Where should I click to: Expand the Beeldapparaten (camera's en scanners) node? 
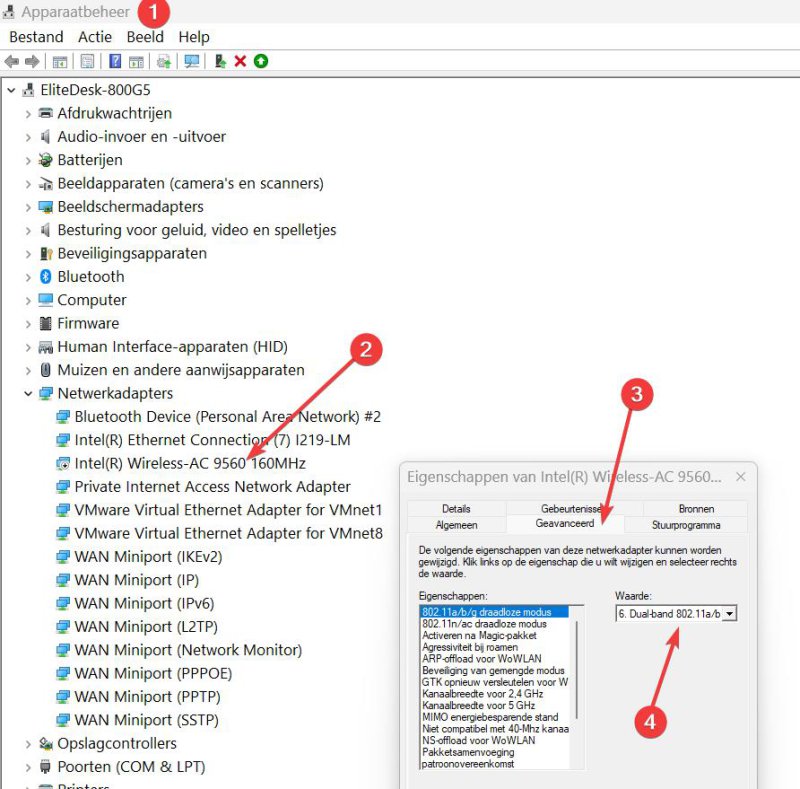click(x=28, y=184)
